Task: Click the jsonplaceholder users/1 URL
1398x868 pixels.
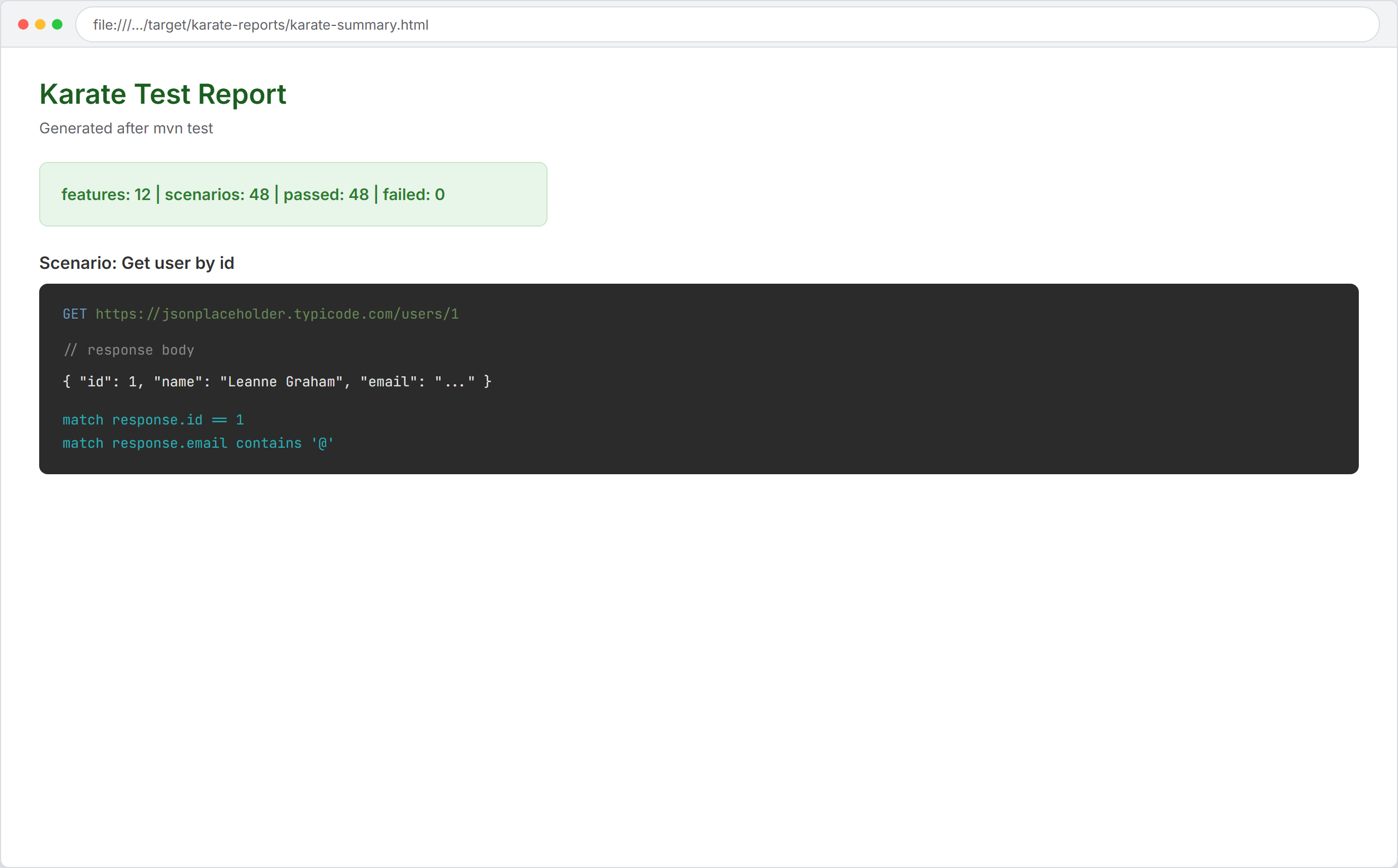Action: tap(277, 314)
